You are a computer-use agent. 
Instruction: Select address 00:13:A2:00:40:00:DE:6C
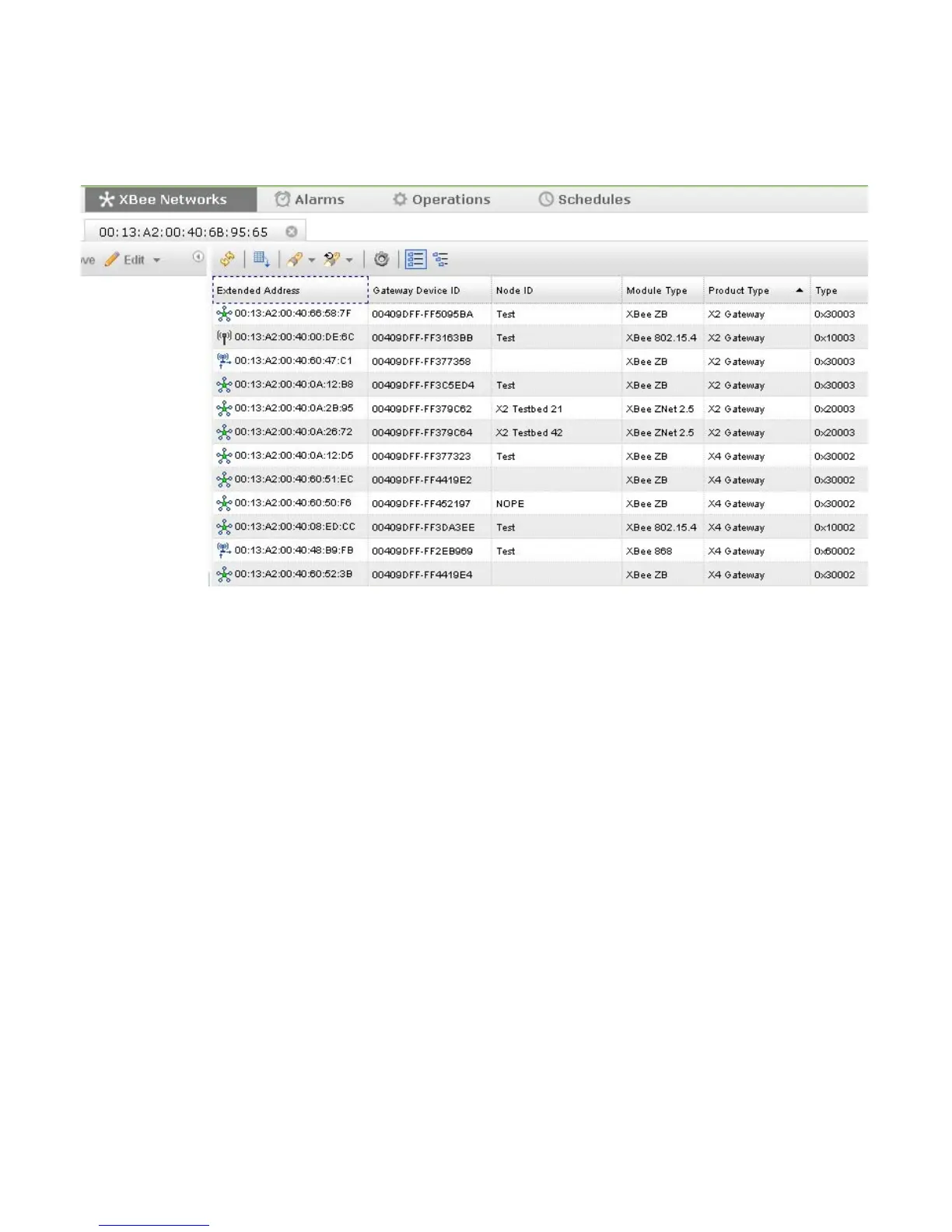295,337
